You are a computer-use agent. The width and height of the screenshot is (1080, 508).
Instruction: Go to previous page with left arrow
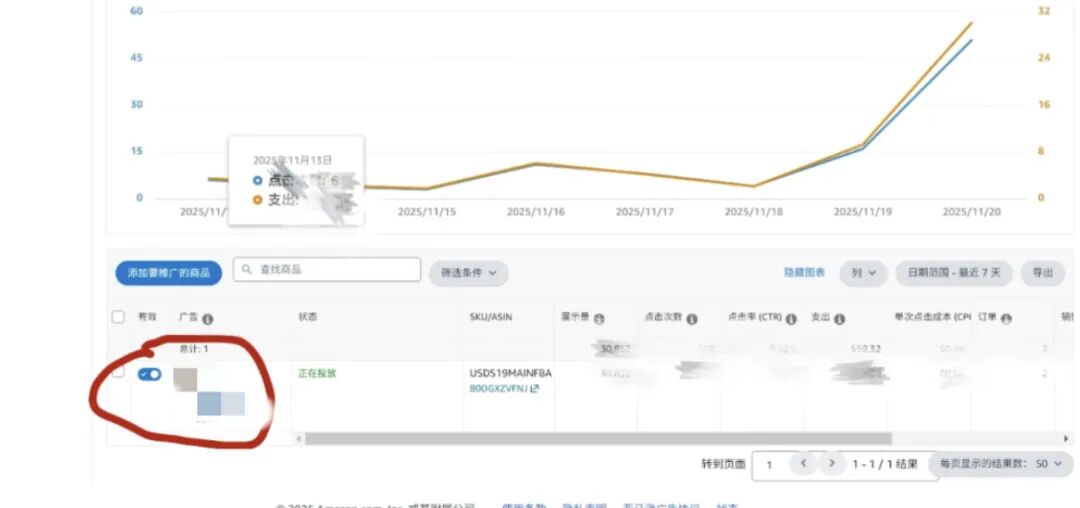tap(802, 464)
